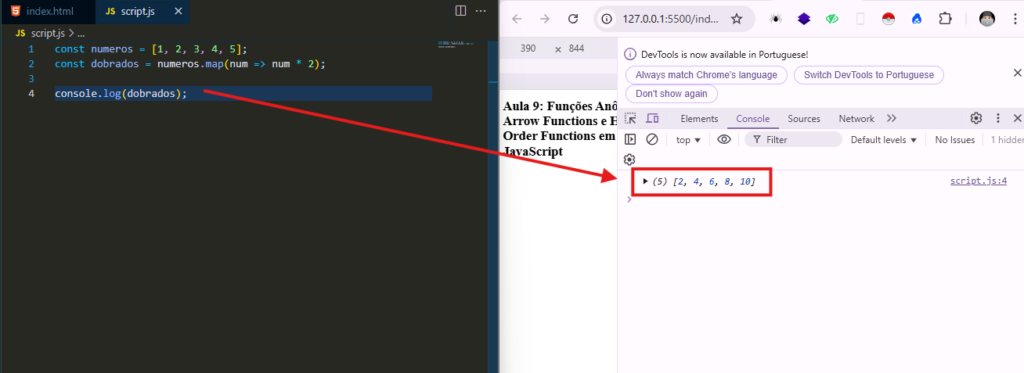The height and width of the screenshot is (373, 1024).
Task: Focus the console Filter input field
Action: pos(793,139)
